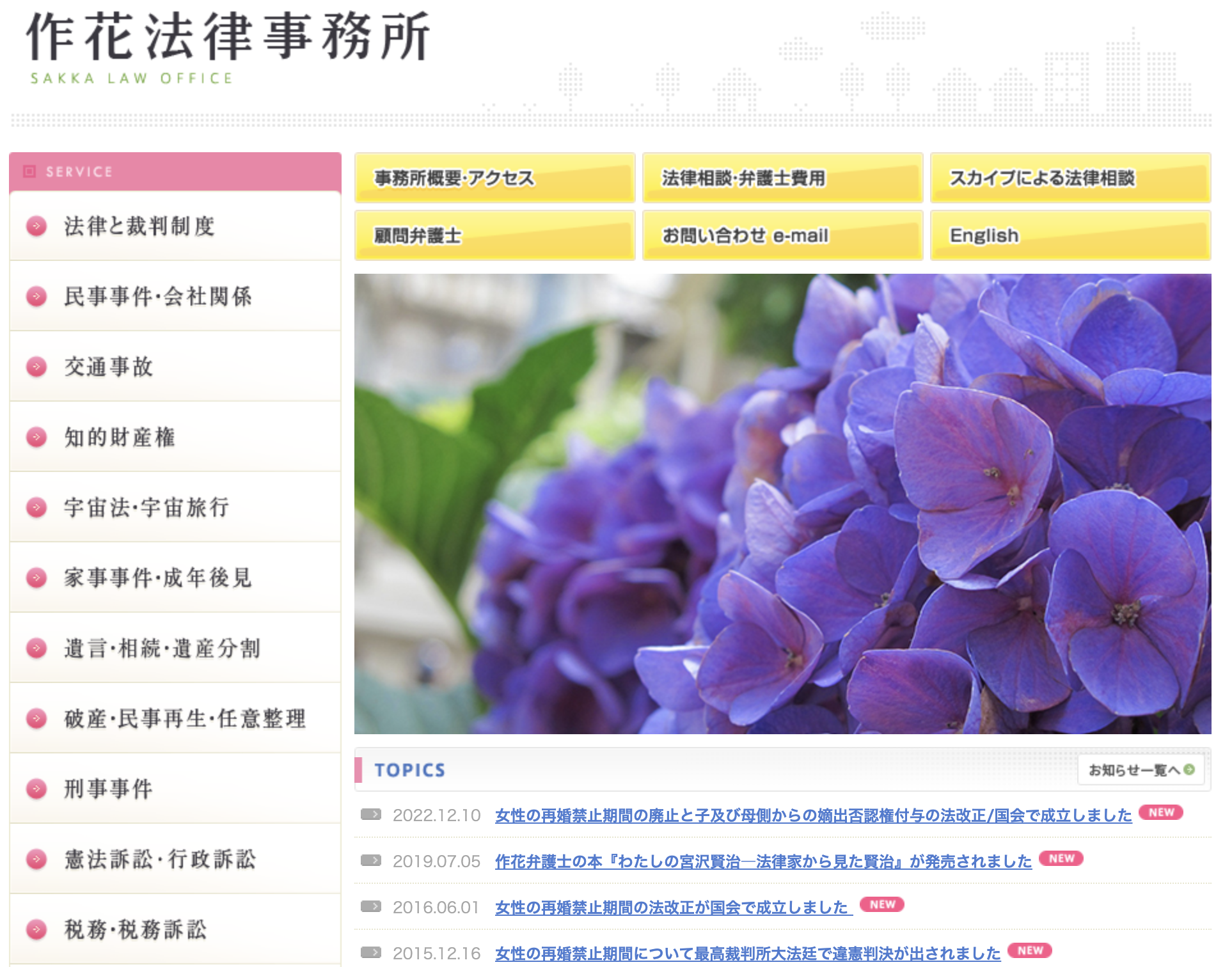Click the pink arrow icon beside 知的財産権
This screenshot has width=1232, height=967.
36,437
